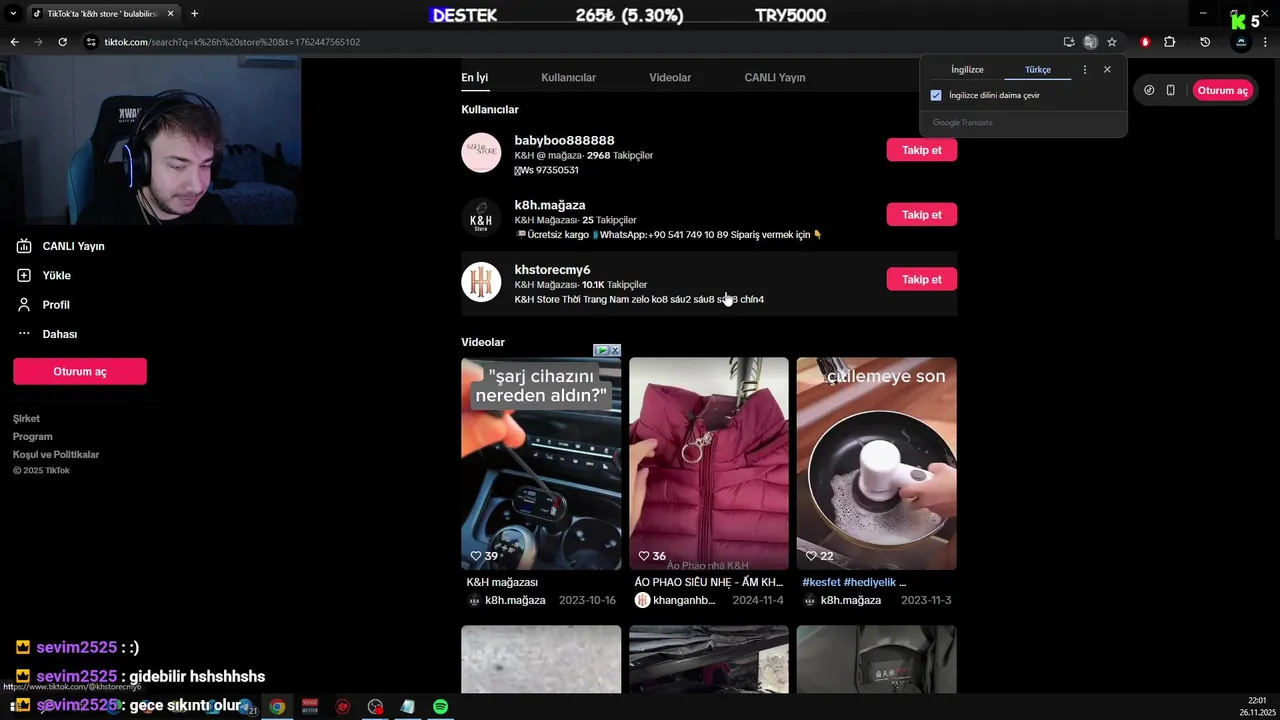Click the install app icon in address bar
The height and width of the screenshot is (720, 1280).
1069,42
